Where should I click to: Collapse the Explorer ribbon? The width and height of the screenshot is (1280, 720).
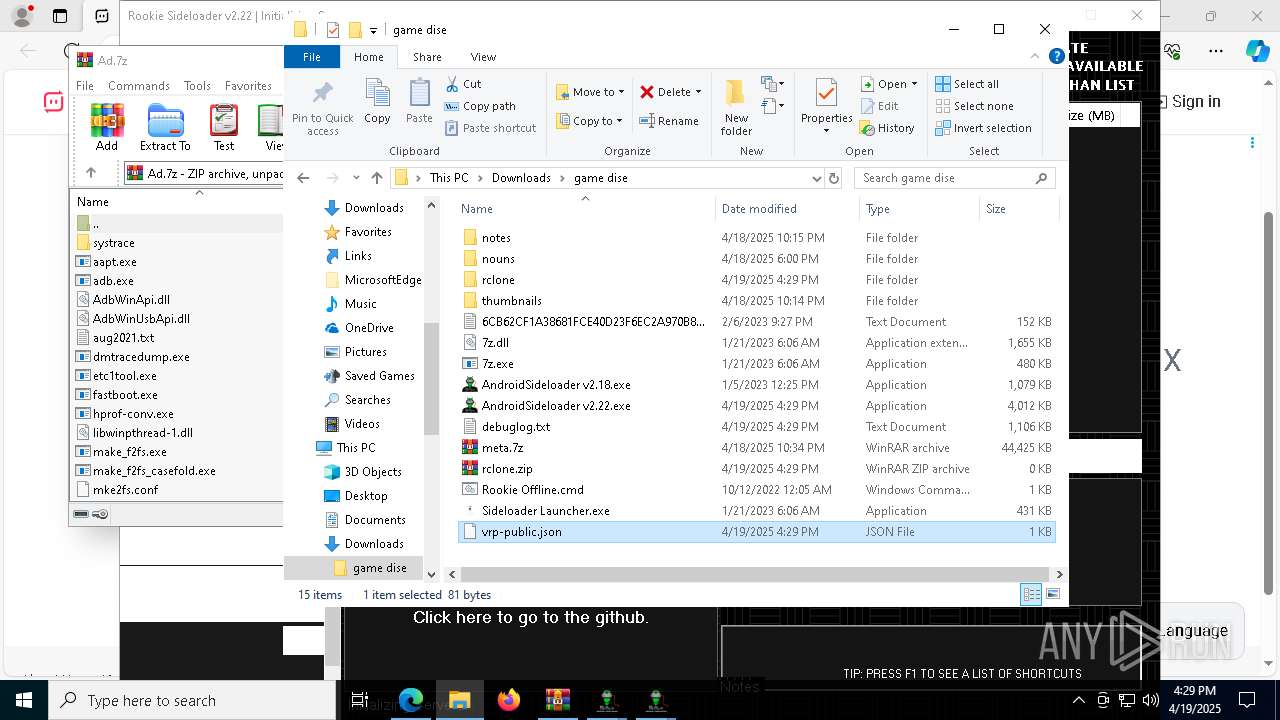coord(1037,57)
